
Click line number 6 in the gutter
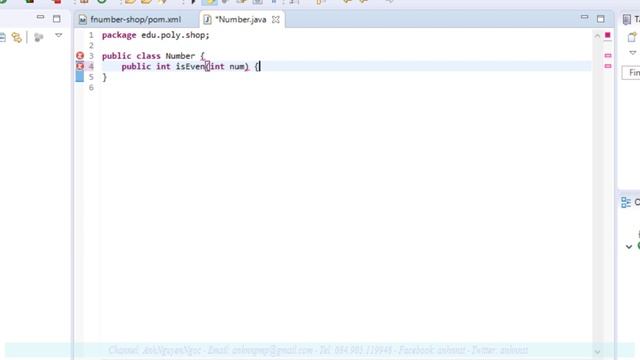[x=91, y=87]
